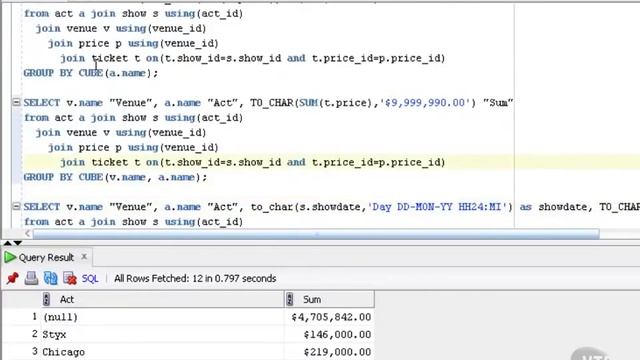Click the $4,705,842.00 sum cell
The image size is (640, 360).
[x=329, y=317]
